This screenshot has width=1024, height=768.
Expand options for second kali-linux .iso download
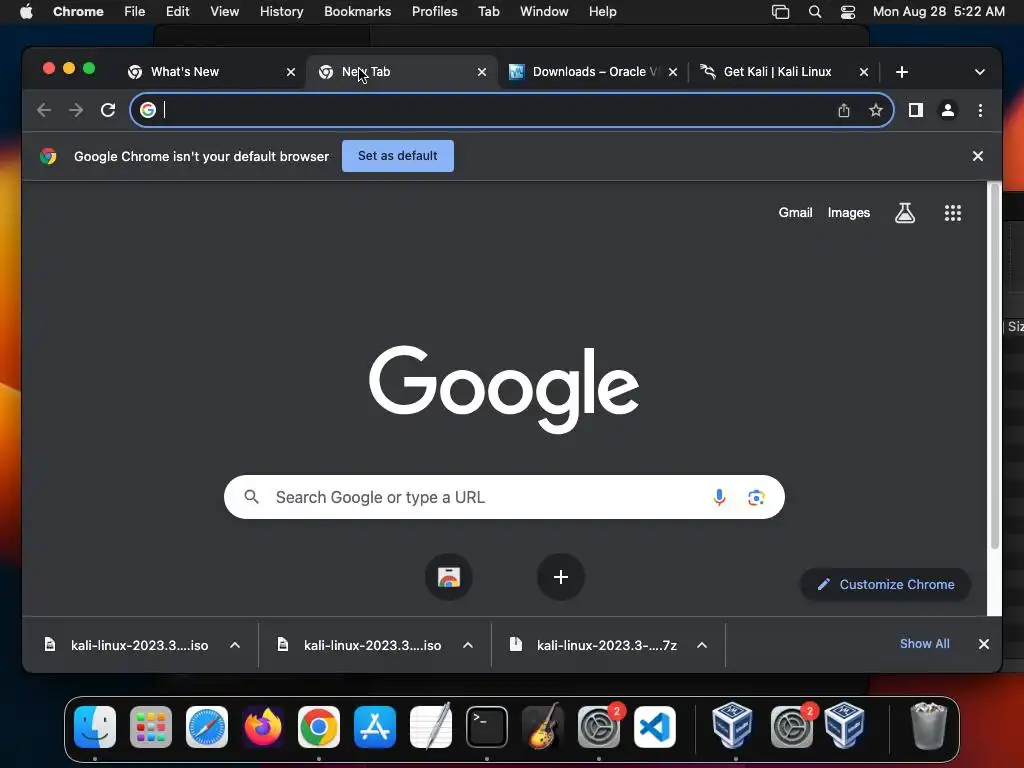click(x=468, y=645)
